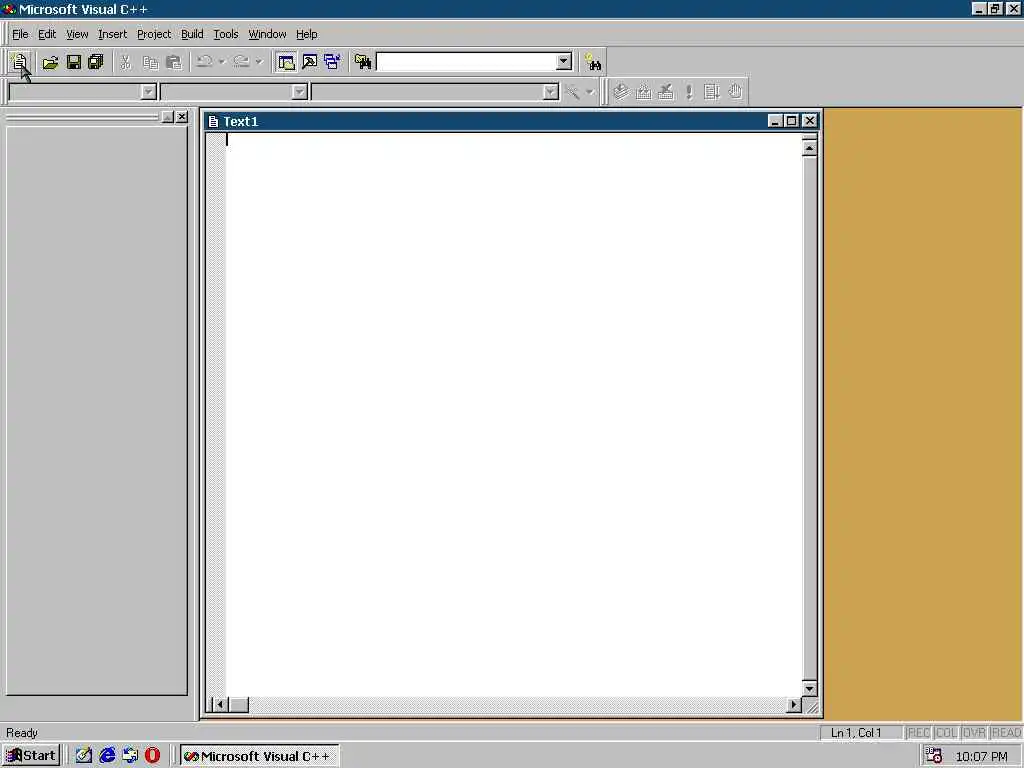Image resolution: width=1024 pixels, height=768 pixels.
Task: Click the Save All icon
Action: pos(96,62)
